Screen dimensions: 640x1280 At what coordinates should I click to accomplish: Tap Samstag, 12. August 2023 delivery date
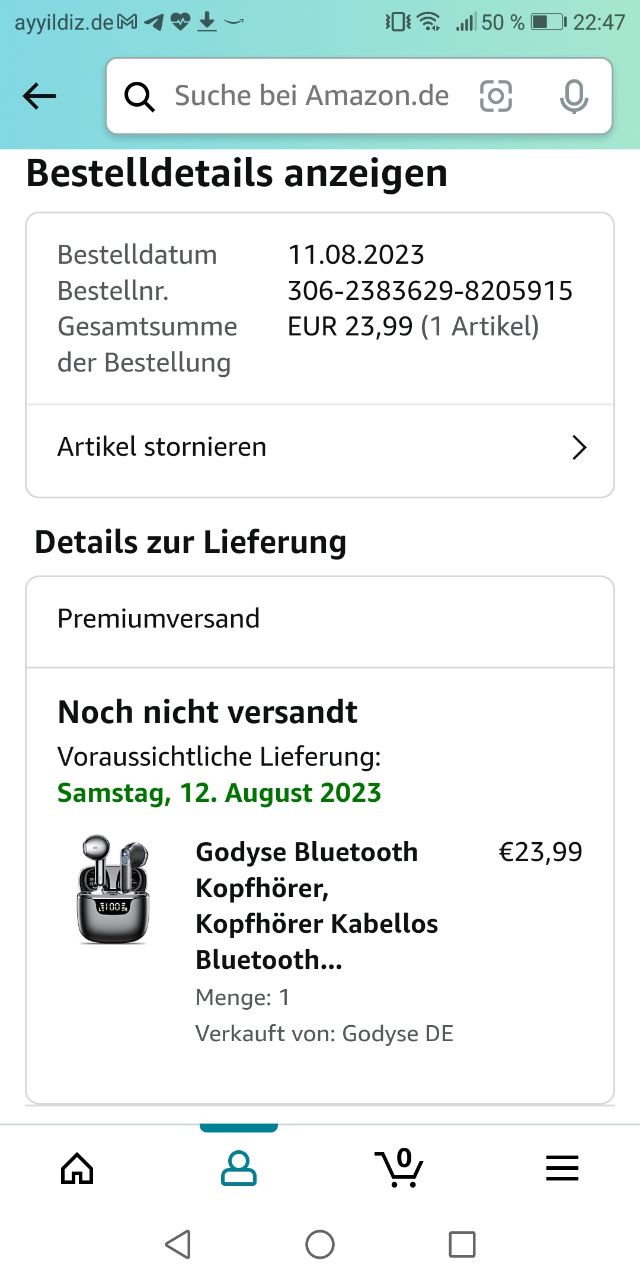tap(219, 793)
